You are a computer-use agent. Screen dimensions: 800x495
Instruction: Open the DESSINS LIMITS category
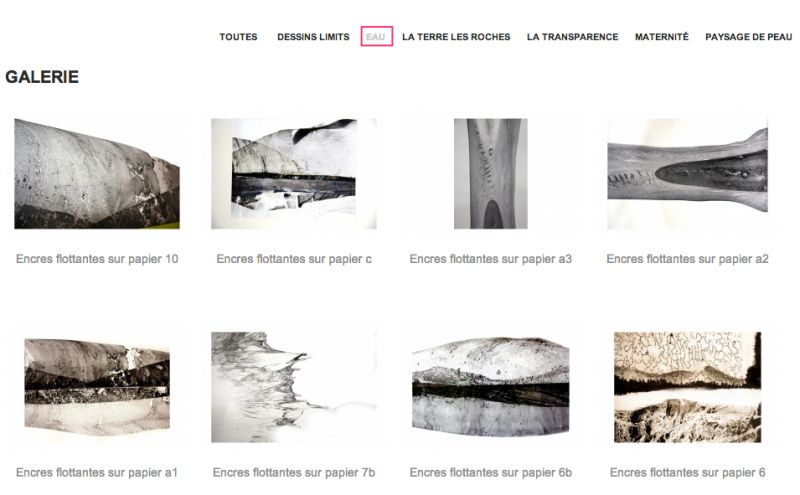coord(313,37)
